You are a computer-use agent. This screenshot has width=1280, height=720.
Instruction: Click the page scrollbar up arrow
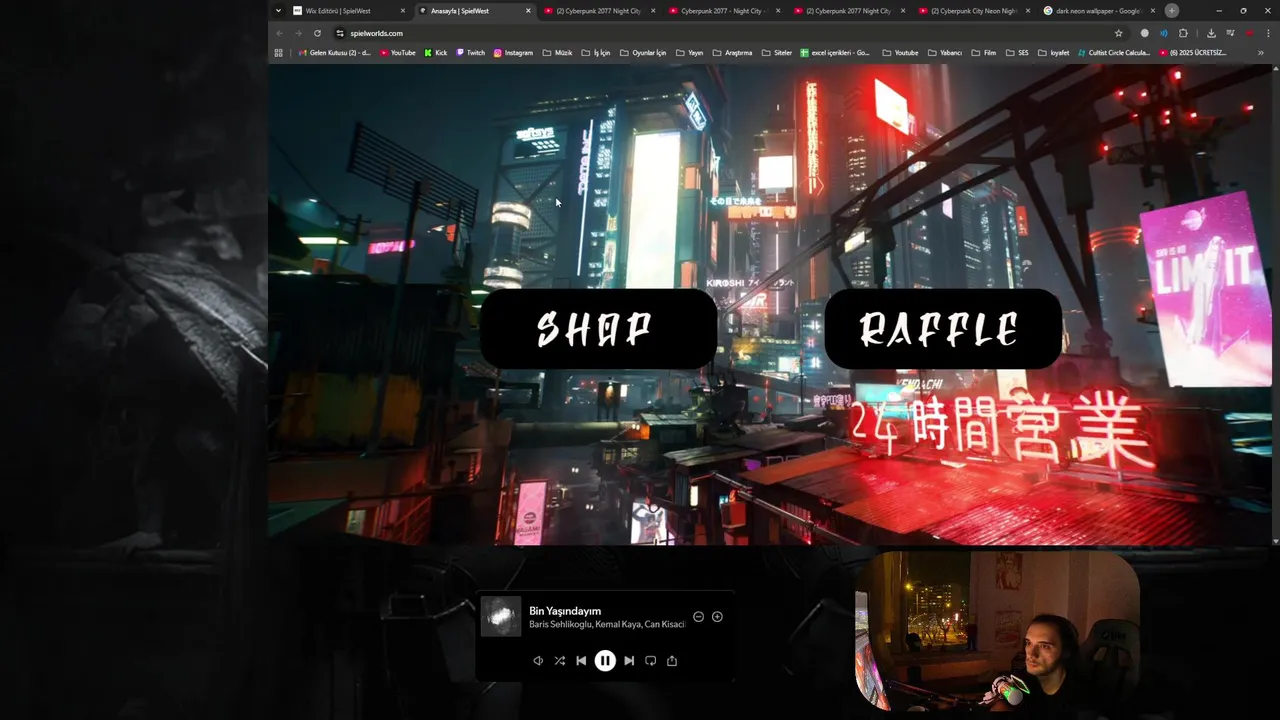(1275, 69)
